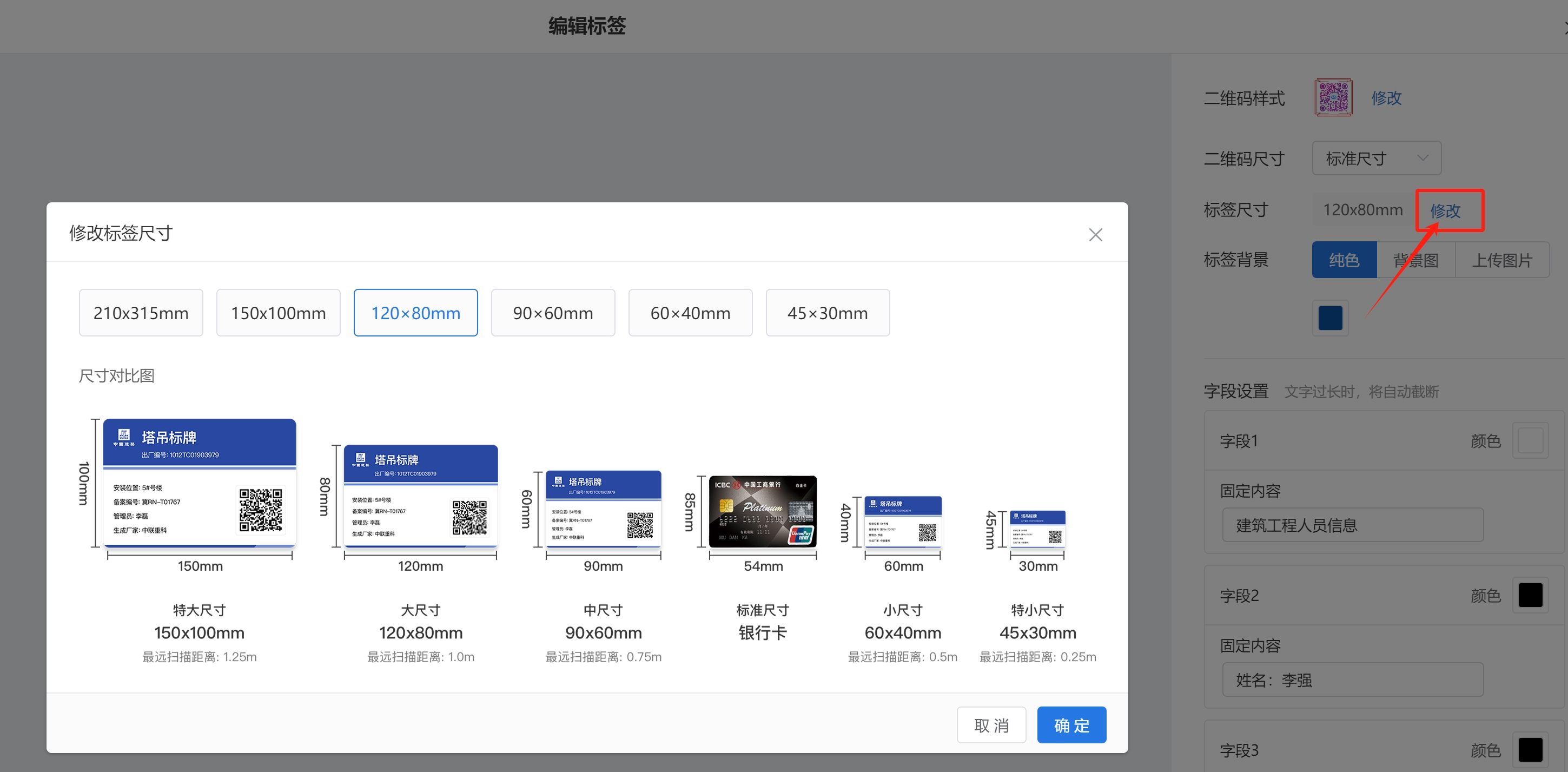
Task: Select the 210x315mm size option
Action: click(141, 312)
